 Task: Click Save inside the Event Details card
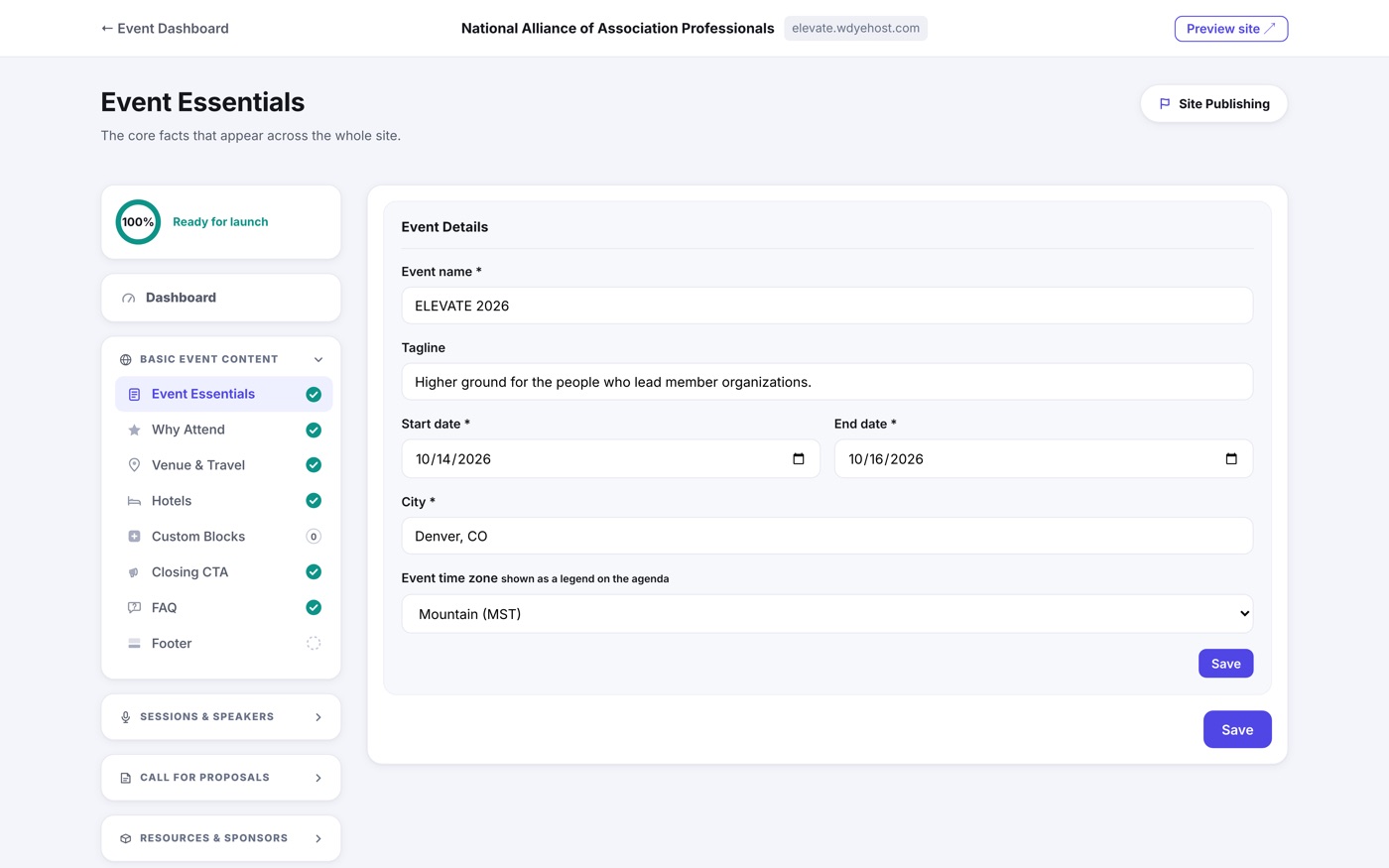coord(1225,664)
